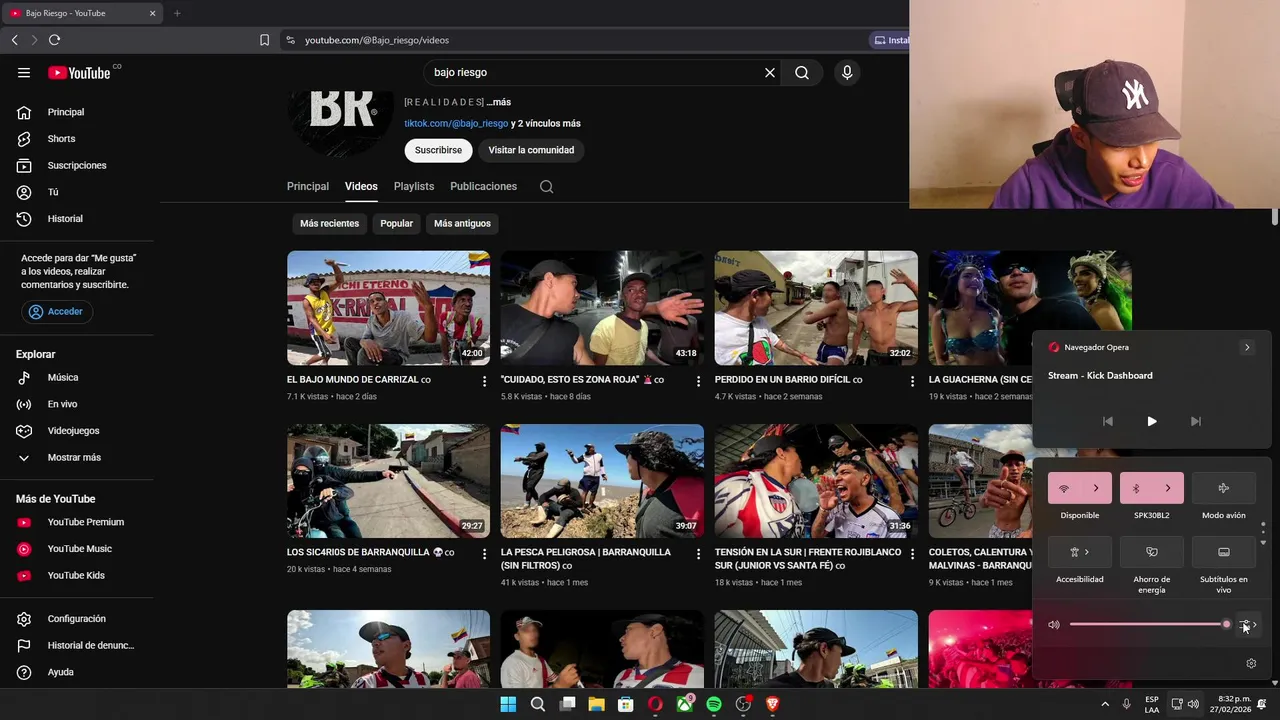Skip to next track in media panel
This screenshot has width=1280, height=720.
(1196, 421)
